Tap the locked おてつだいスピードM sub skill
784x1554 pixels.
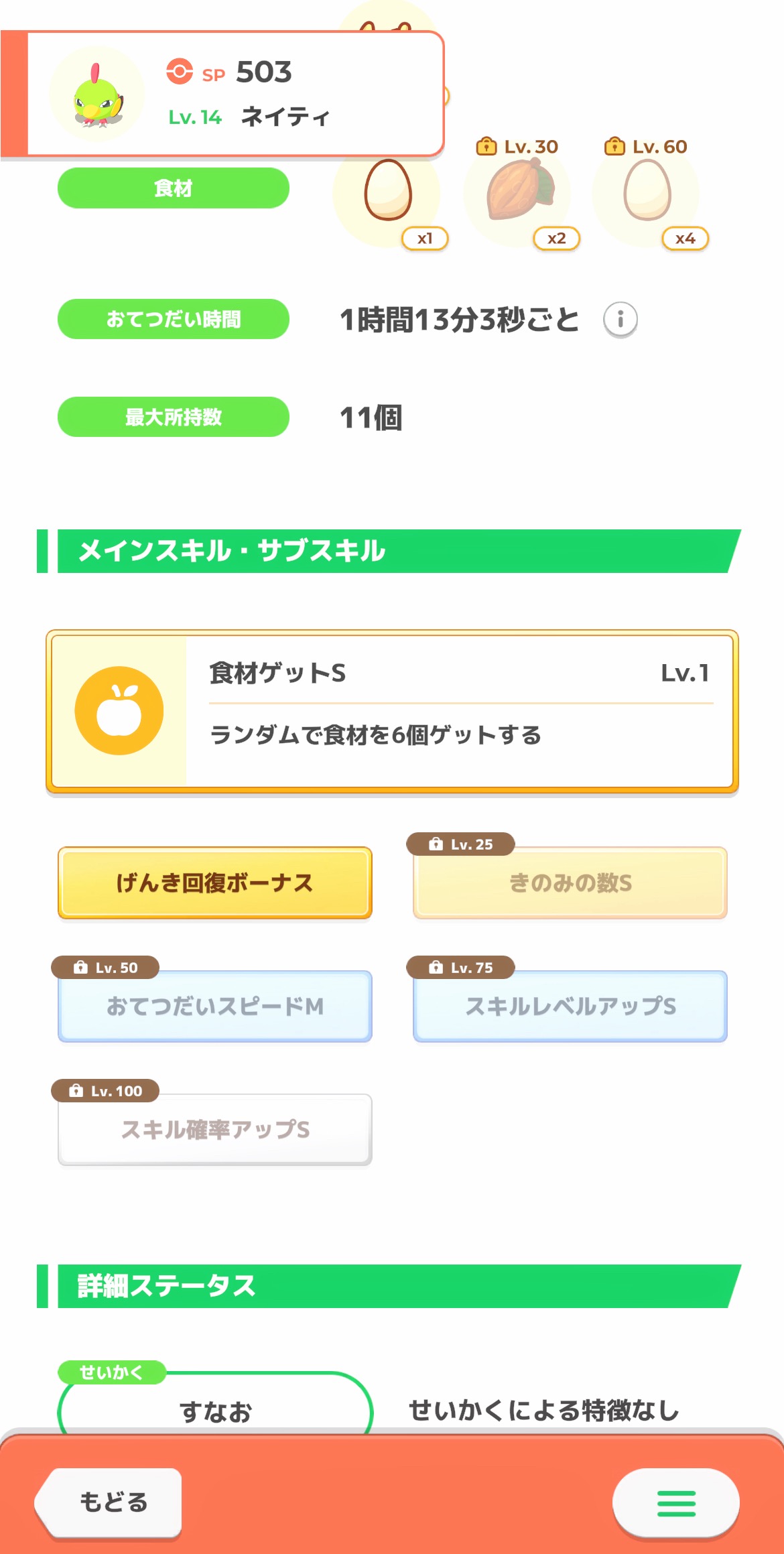coord(214,1006)
